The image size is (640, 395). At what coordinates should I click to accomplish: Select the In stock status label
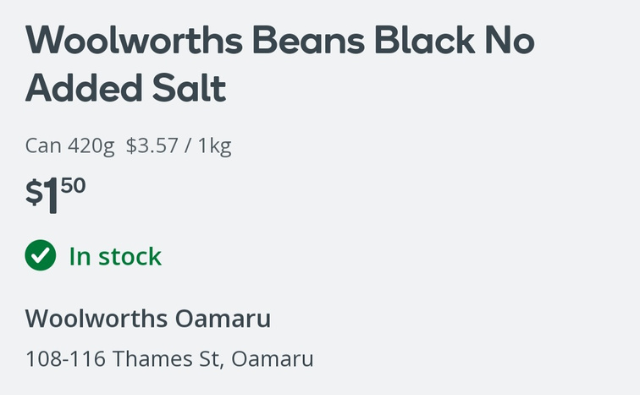(x=115, y=256)
